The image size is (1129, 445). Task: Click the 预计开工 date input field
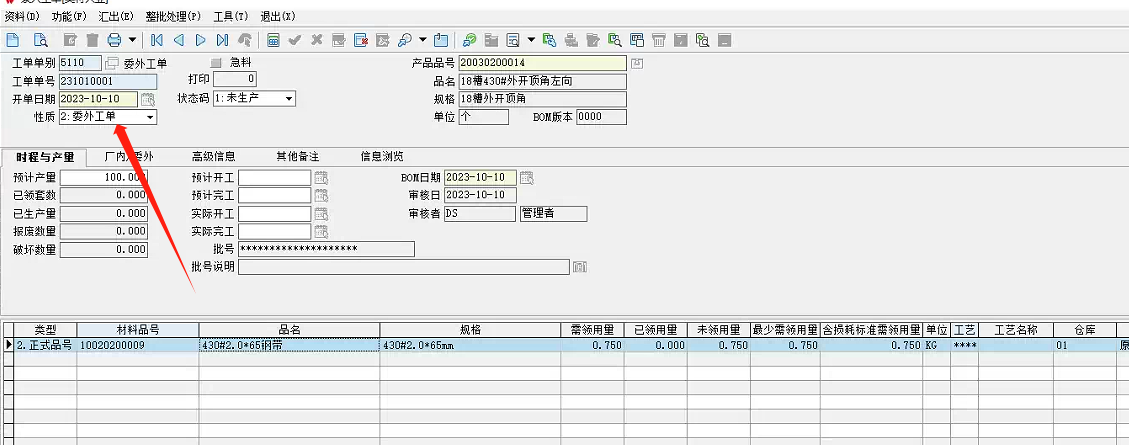tap(274, 178)
